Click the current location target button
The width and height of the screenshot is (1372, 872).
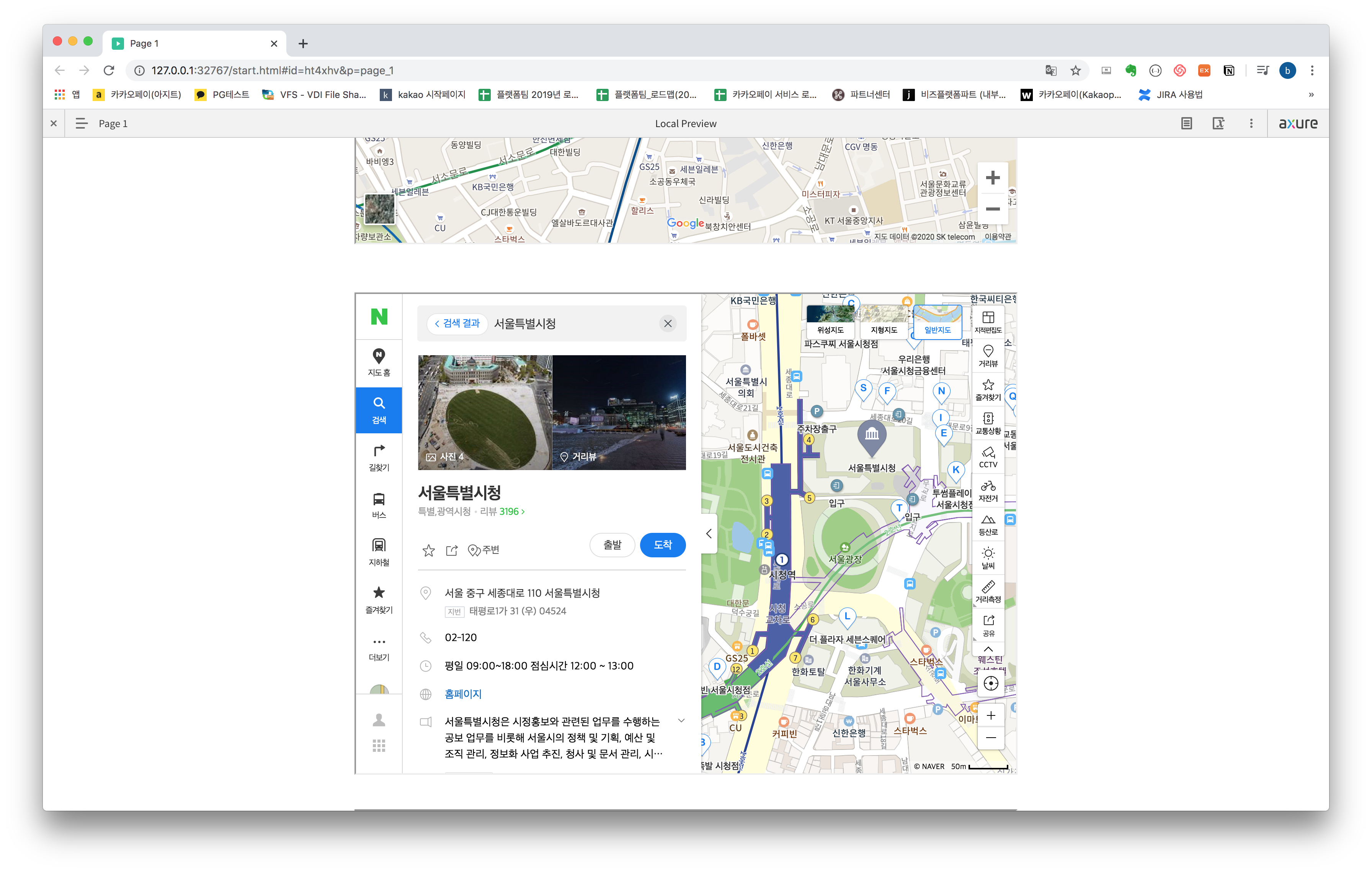tap(990, 683)
